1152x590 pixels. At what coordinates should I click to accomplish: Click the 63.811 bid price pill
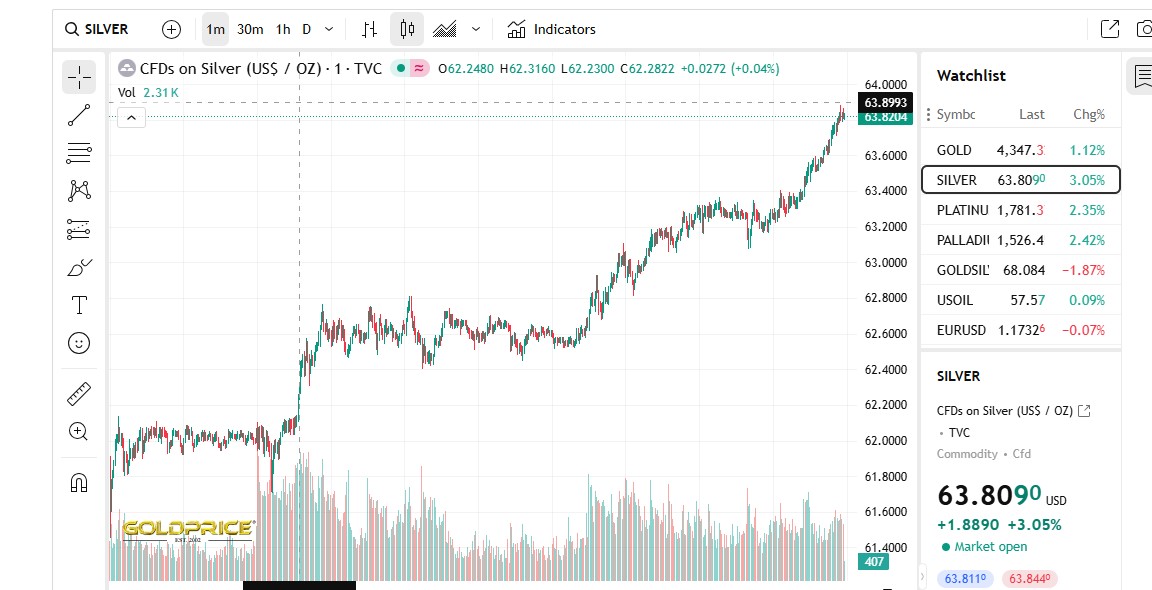tap(965, 579)
